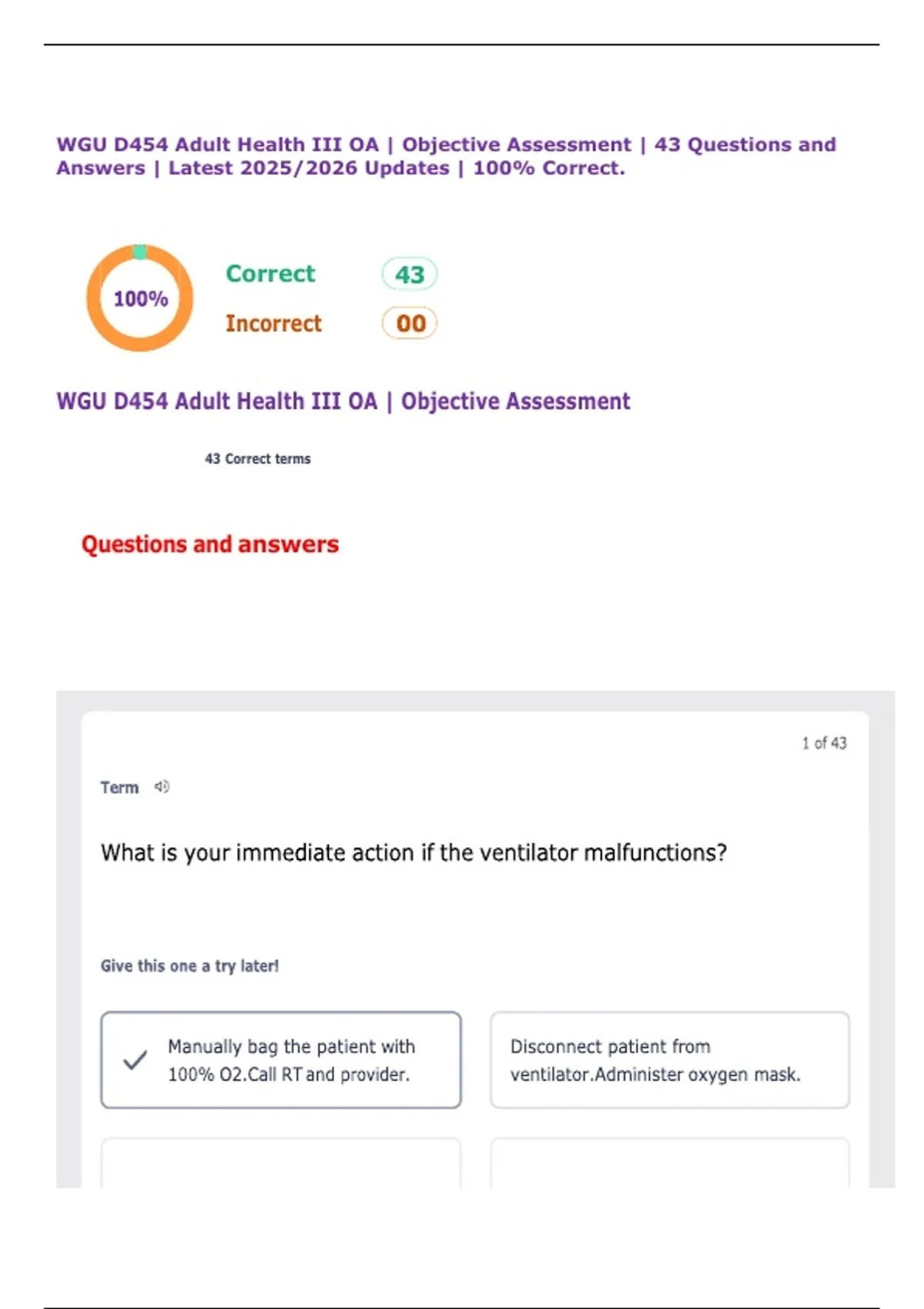Screen dimensions: 924x1309
Task: Click the checkmark icon in selected answer
Action: coord(135,1060)
